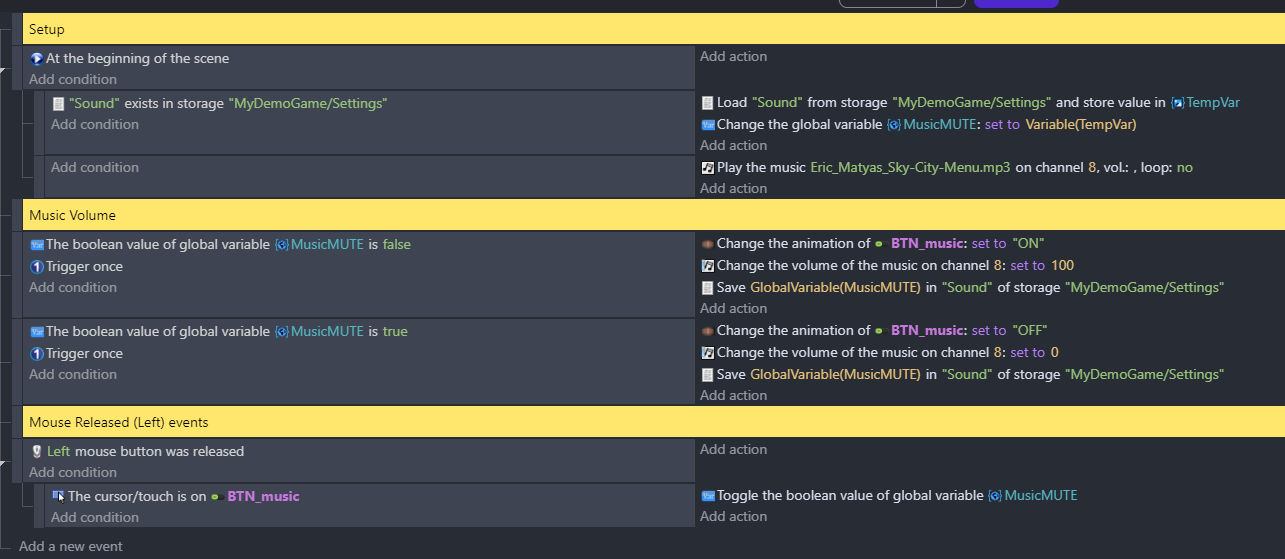1285x559 pixels.
Task: Add action to 'Left mouse button was released' event
Action: point(734,450)
